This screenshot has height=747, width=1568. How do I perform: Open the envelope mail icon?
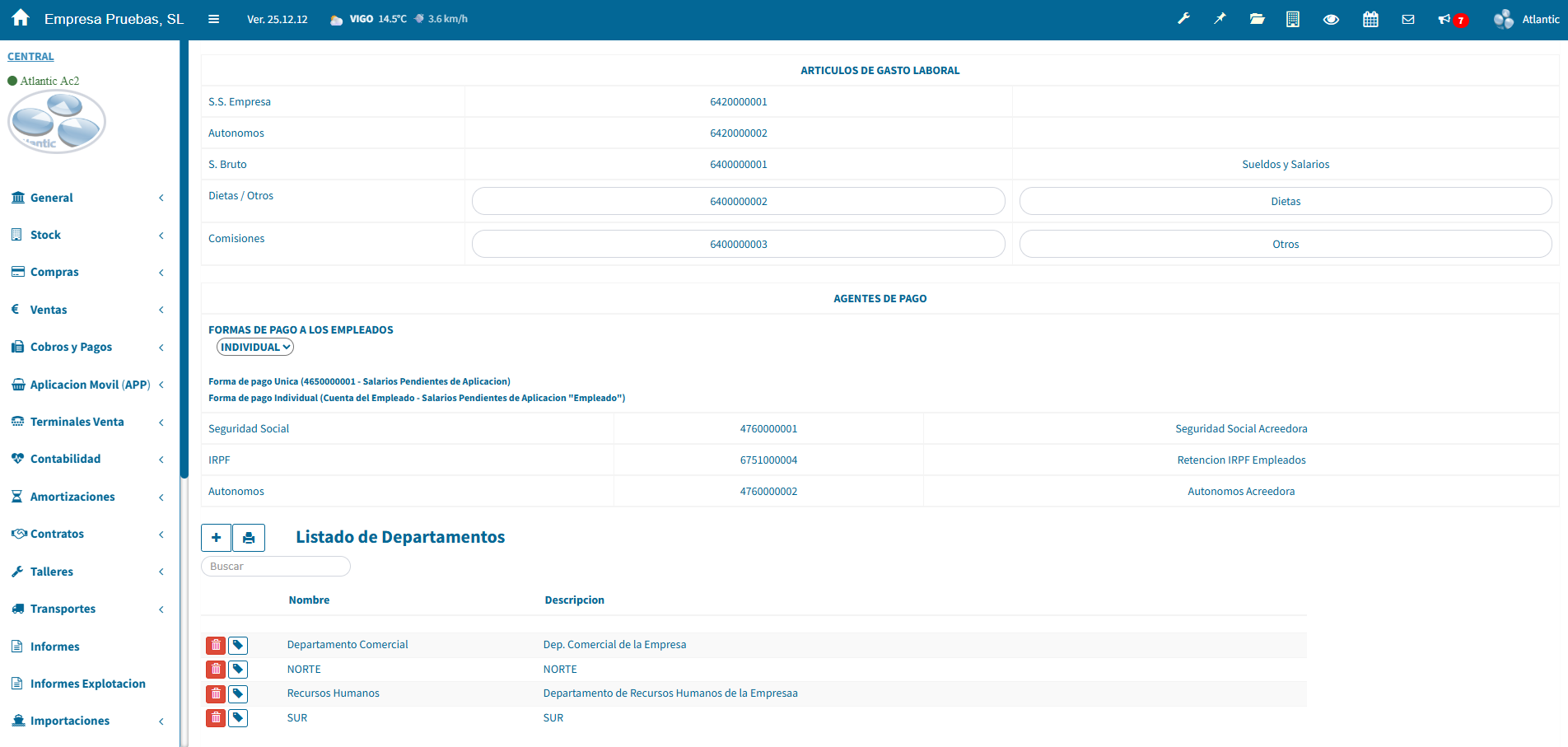coord(1408,19)
